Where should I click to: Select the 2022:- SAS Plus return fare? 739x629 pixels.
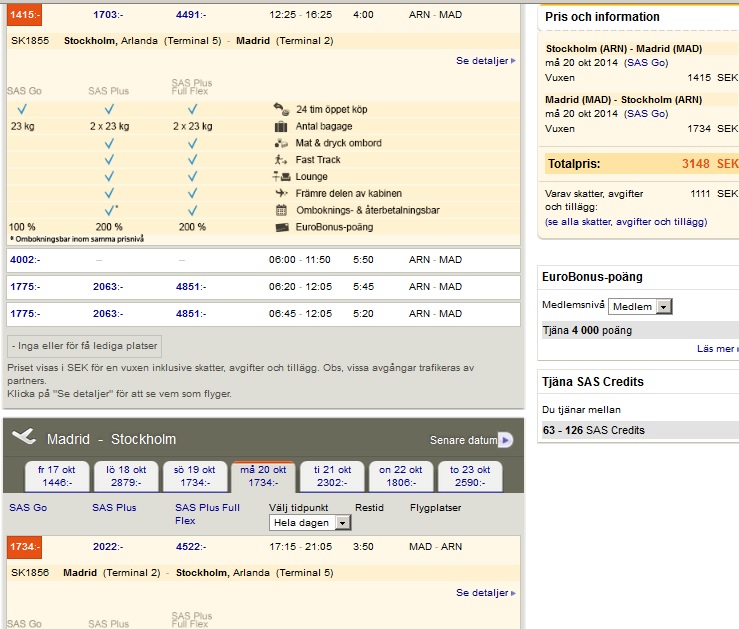(x=107, y=547)
